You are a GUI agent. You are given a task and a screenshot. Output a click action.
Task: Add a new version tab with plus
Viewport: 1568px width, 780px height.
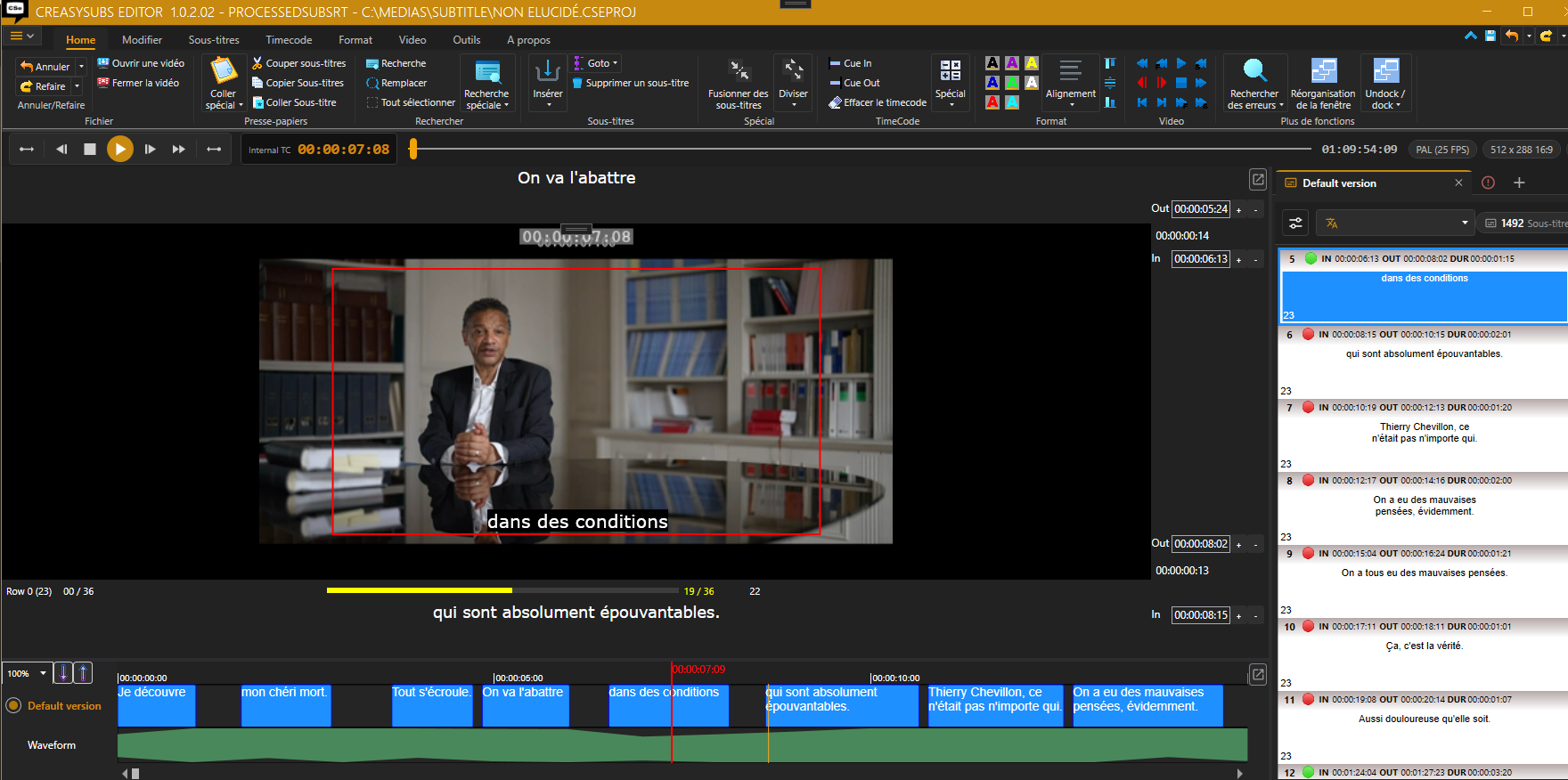(1519, 183)
